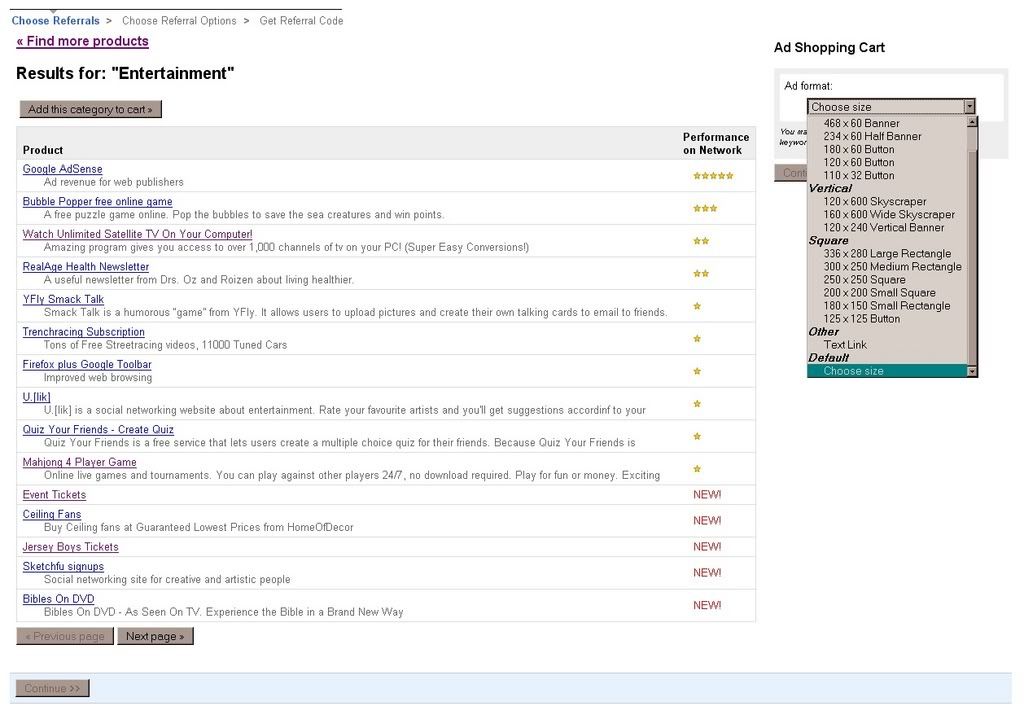This screenshot has height=715, width=1024.
Task: Click star rating for Mahjong 4 Player Game
Action: pyautogui.click(x=697, y=469)
